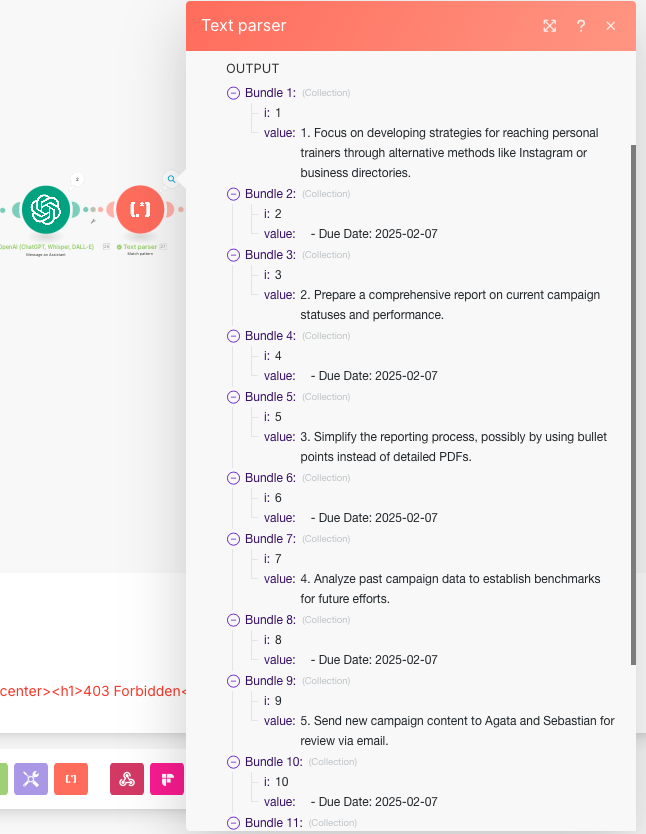Collapse Bundle 8 collection
The width and height of the screenshot is (646, 834).
coord(234,620)
